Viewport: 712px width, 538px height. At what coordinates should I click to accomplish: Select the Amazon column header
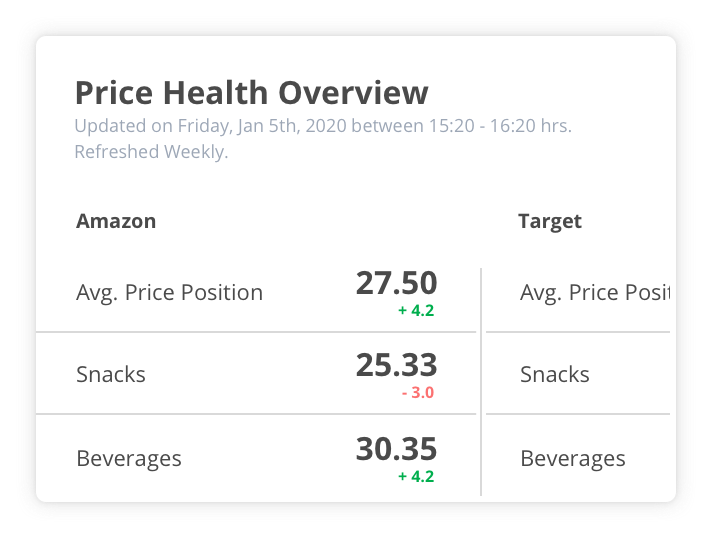point(116,221)
